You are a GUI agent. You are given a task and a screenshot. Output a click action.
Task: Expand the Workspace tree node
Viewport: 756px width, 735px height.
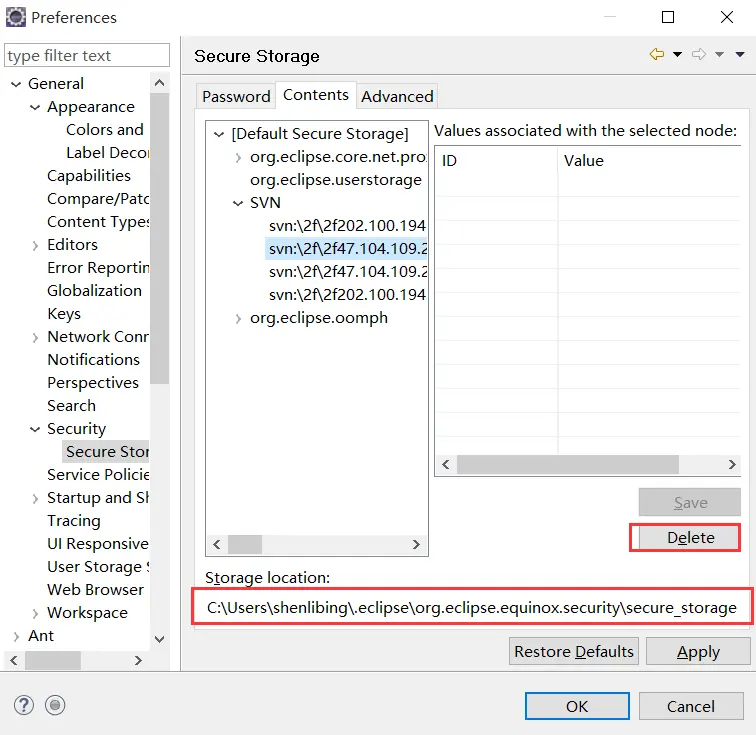tap(35, 613)
